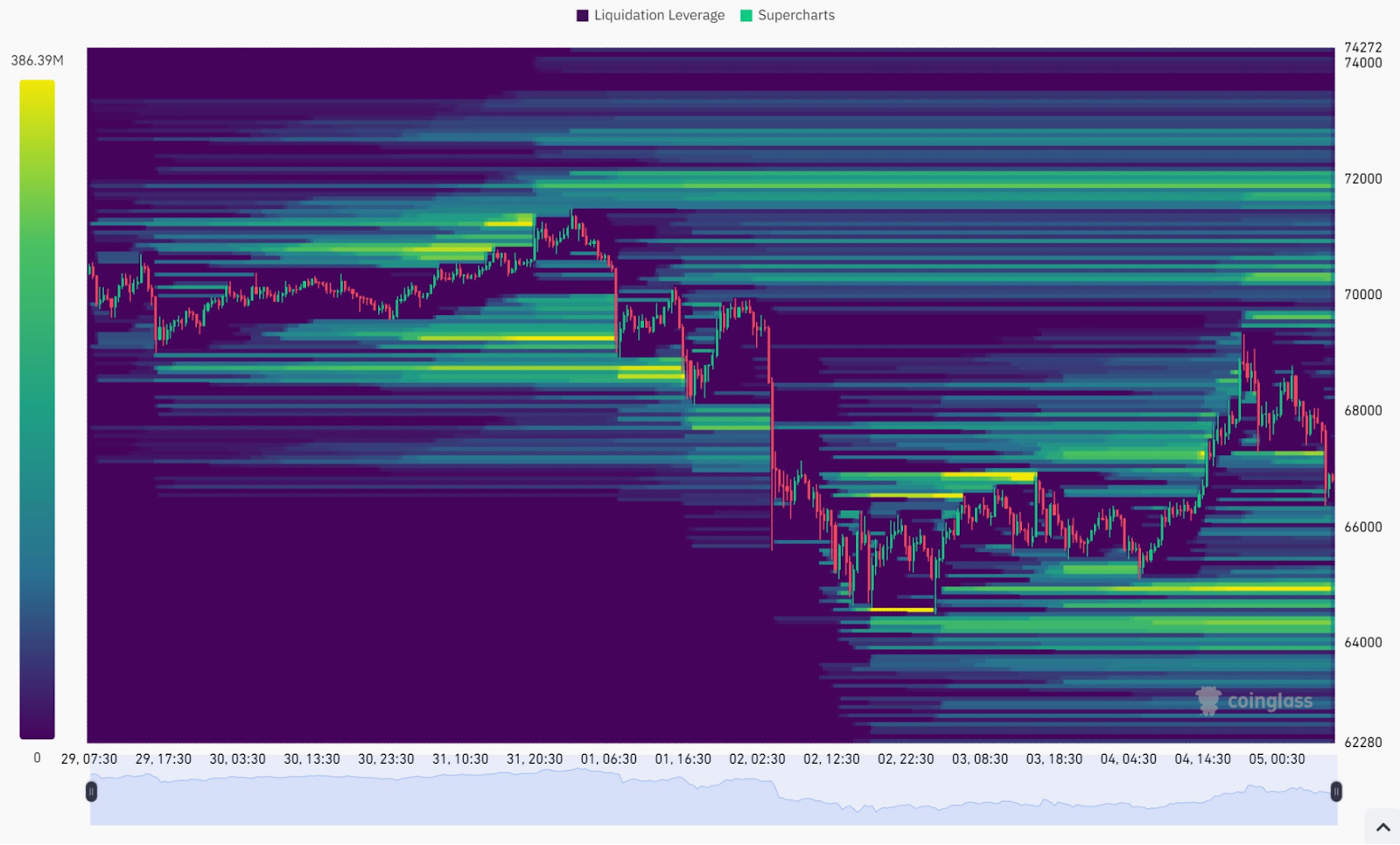Click the purple Liquidation Leverage legend swatch
Image resolution: width=1400 pixels, height=845 pixels.
click(583, 16)
